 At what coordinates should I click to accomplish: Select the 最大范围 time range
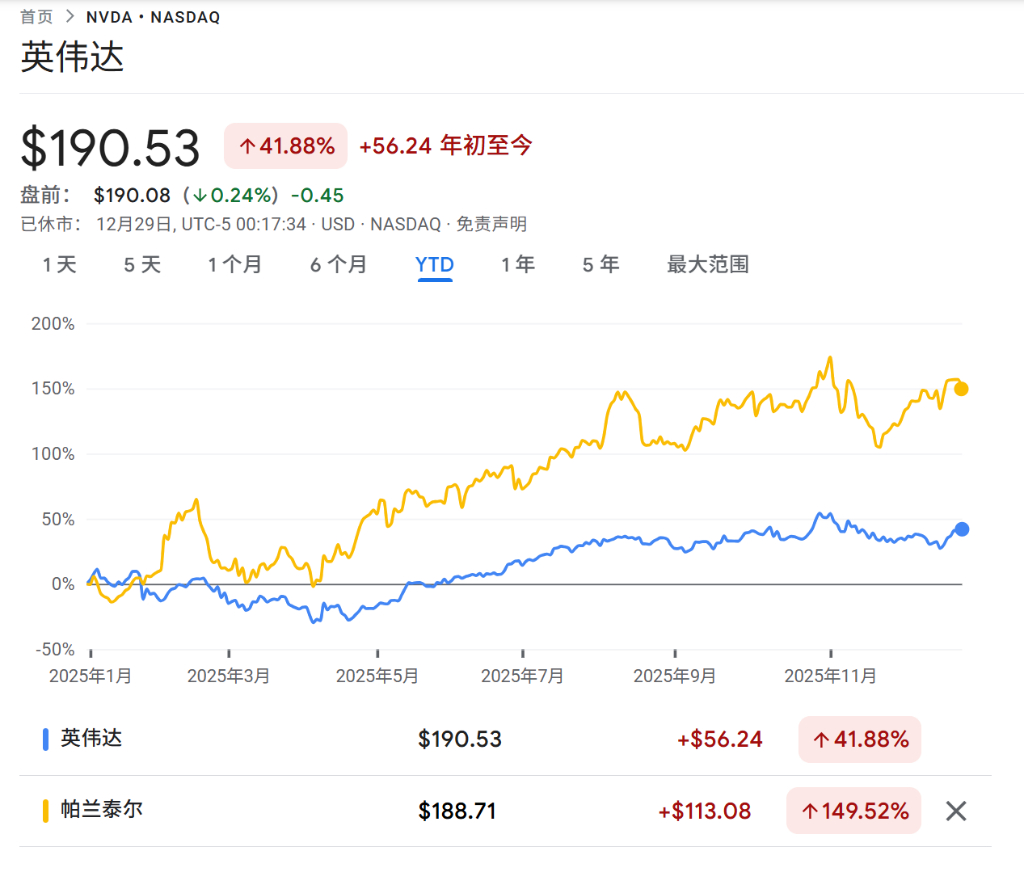(x=706, y=265)
